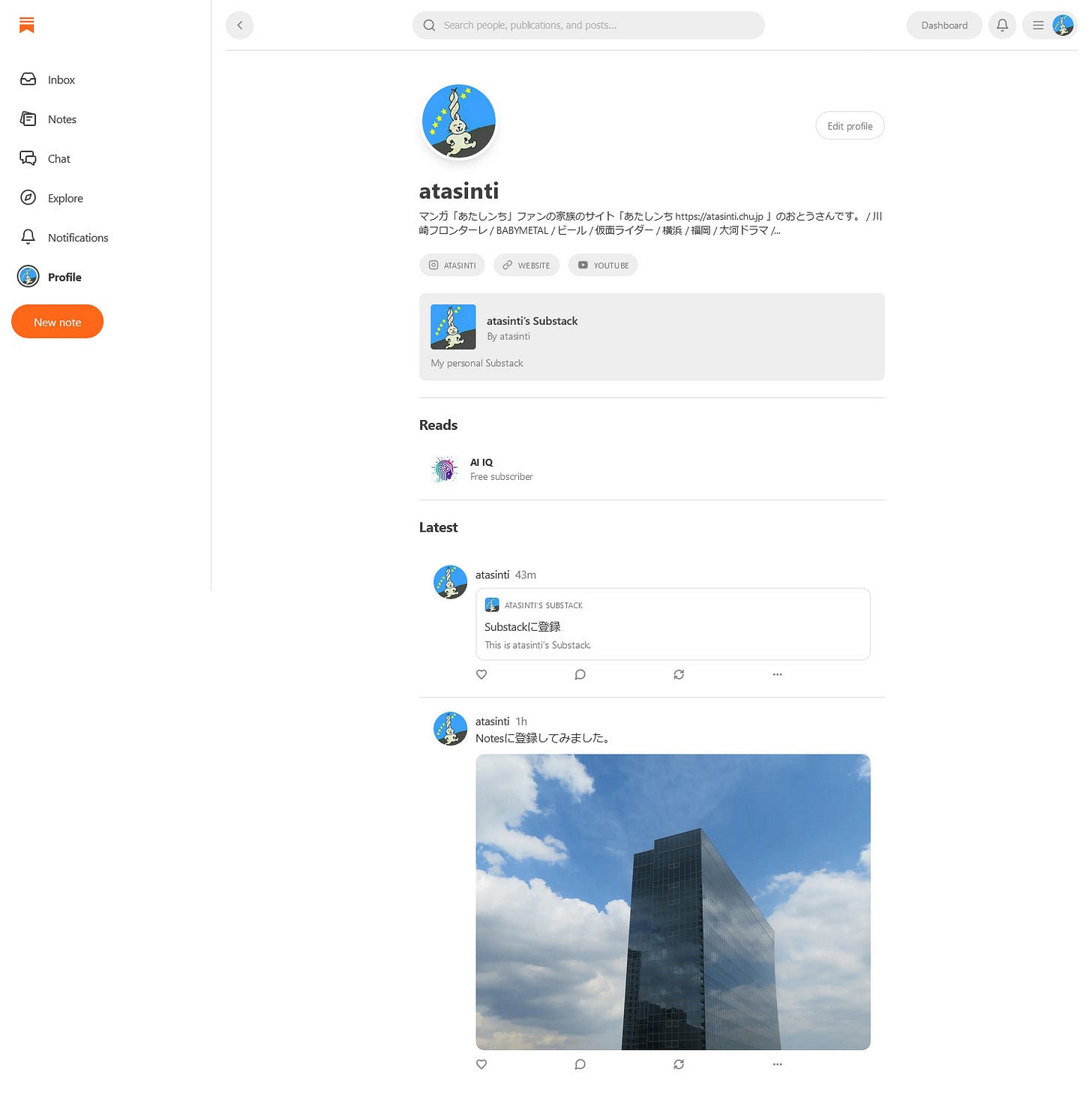Open the ATASINTI Instagram link
Screen dimensions: 1092x1098
pos(452,265)
